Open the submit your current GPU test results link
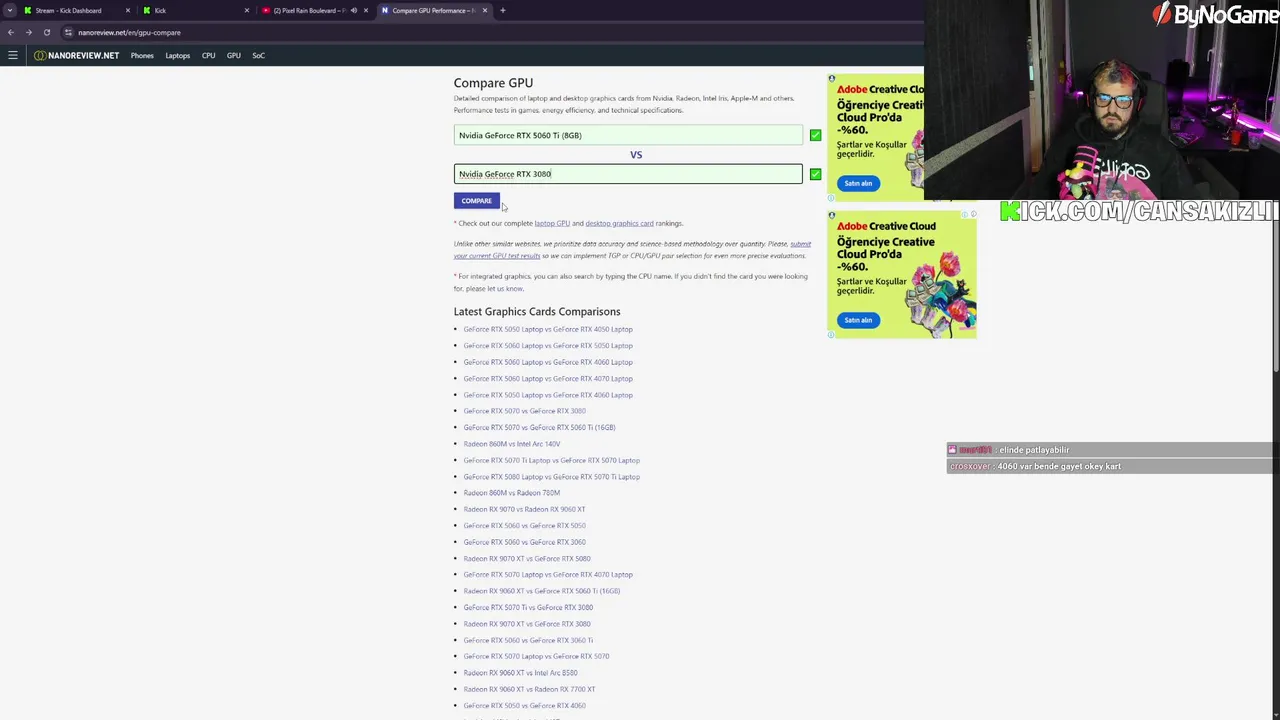The image size is (1280, 720). point(632,249)
